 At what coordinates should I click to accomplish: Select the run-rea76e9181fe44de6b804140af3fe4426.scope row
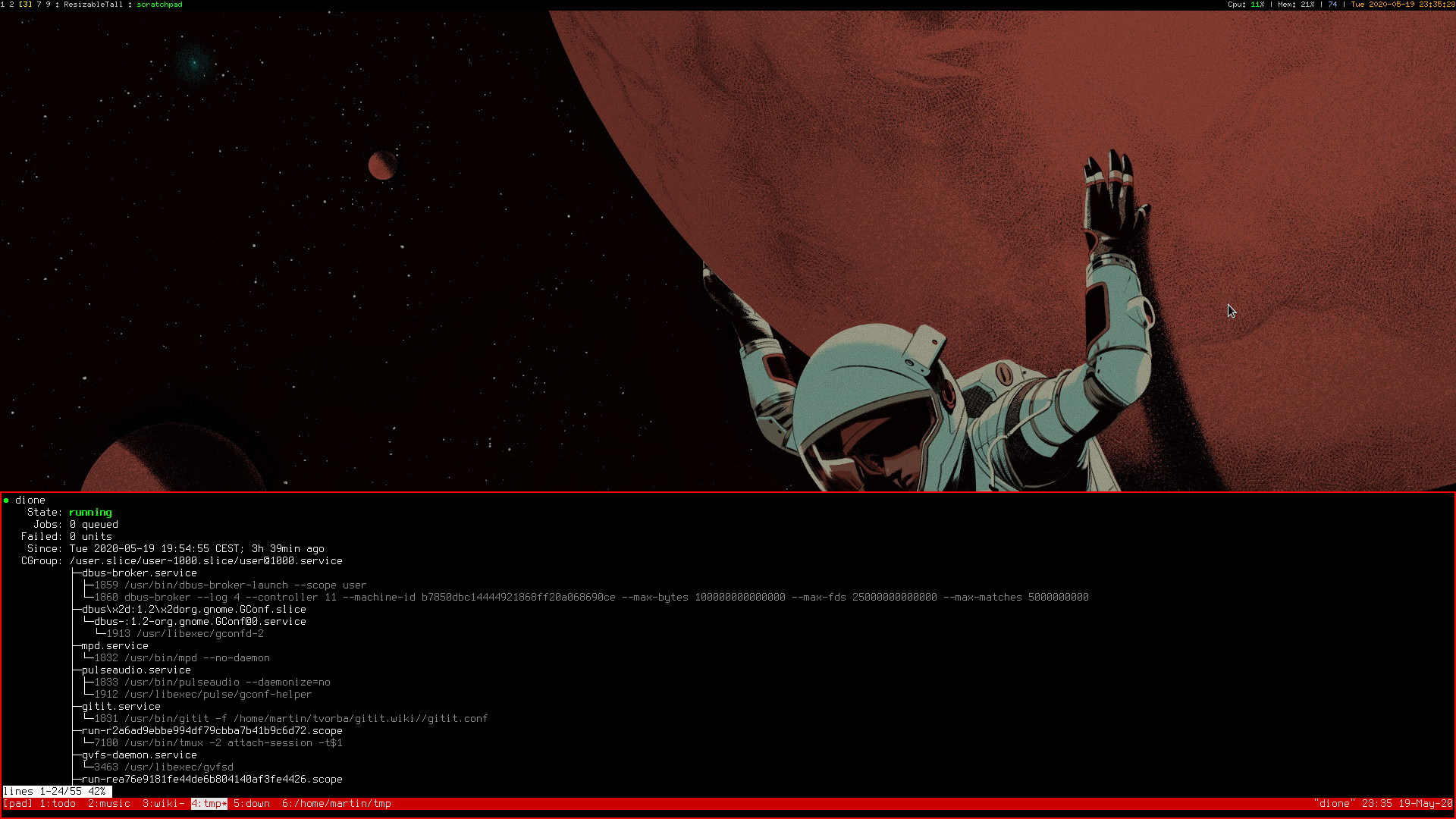tap(212, 780)
